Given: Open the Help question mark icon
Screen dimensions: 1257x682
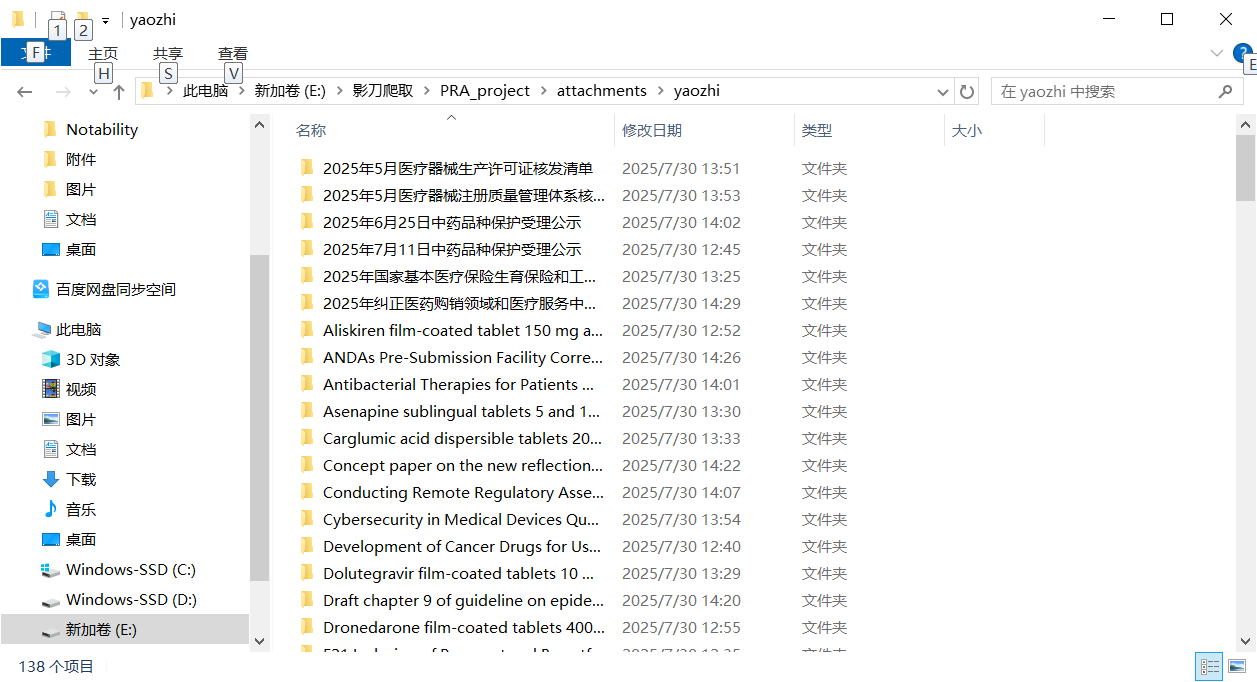Looking at the screenshot, I should (x=1241, y=53).
